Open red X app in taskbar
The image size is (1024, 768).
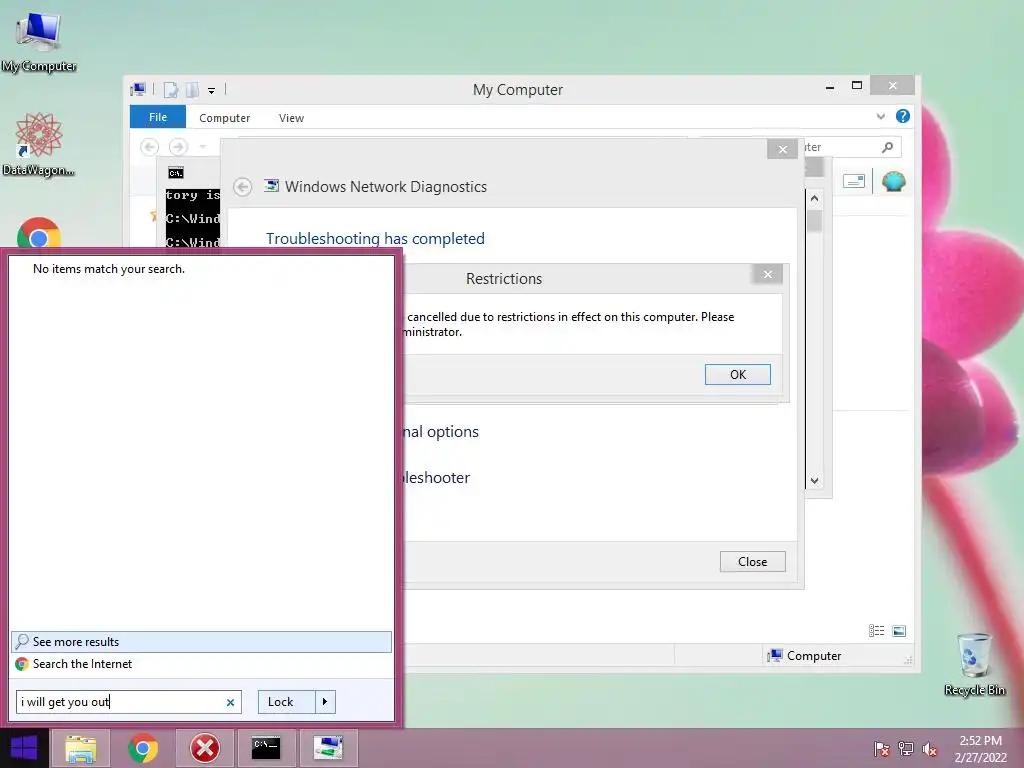pyautogui.click(x=205, y=748)
